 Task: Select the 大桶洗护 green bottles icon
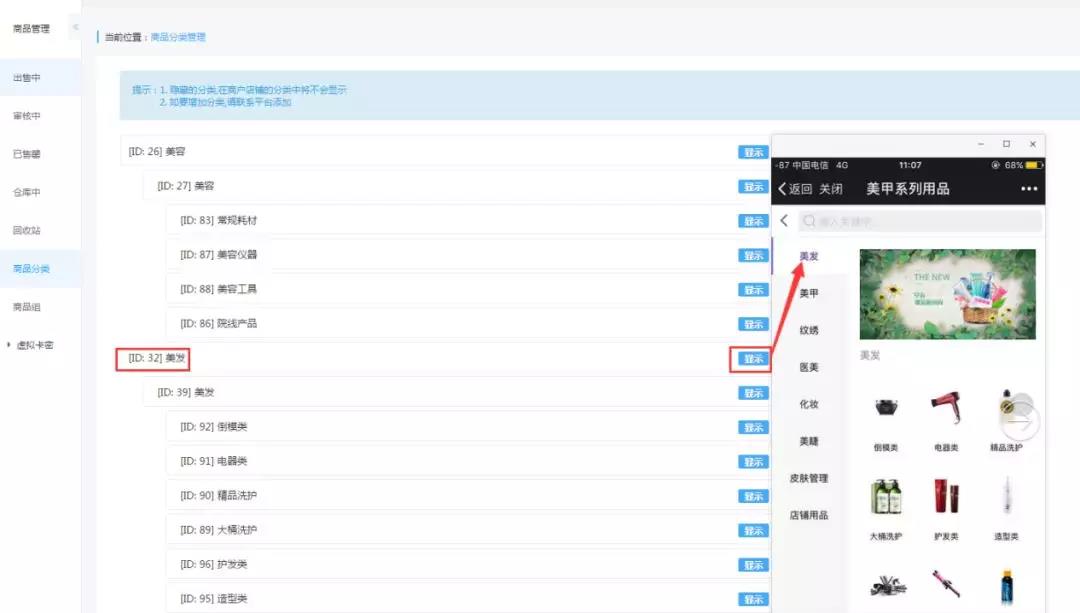pyautogui.click(x=886, y=497)
